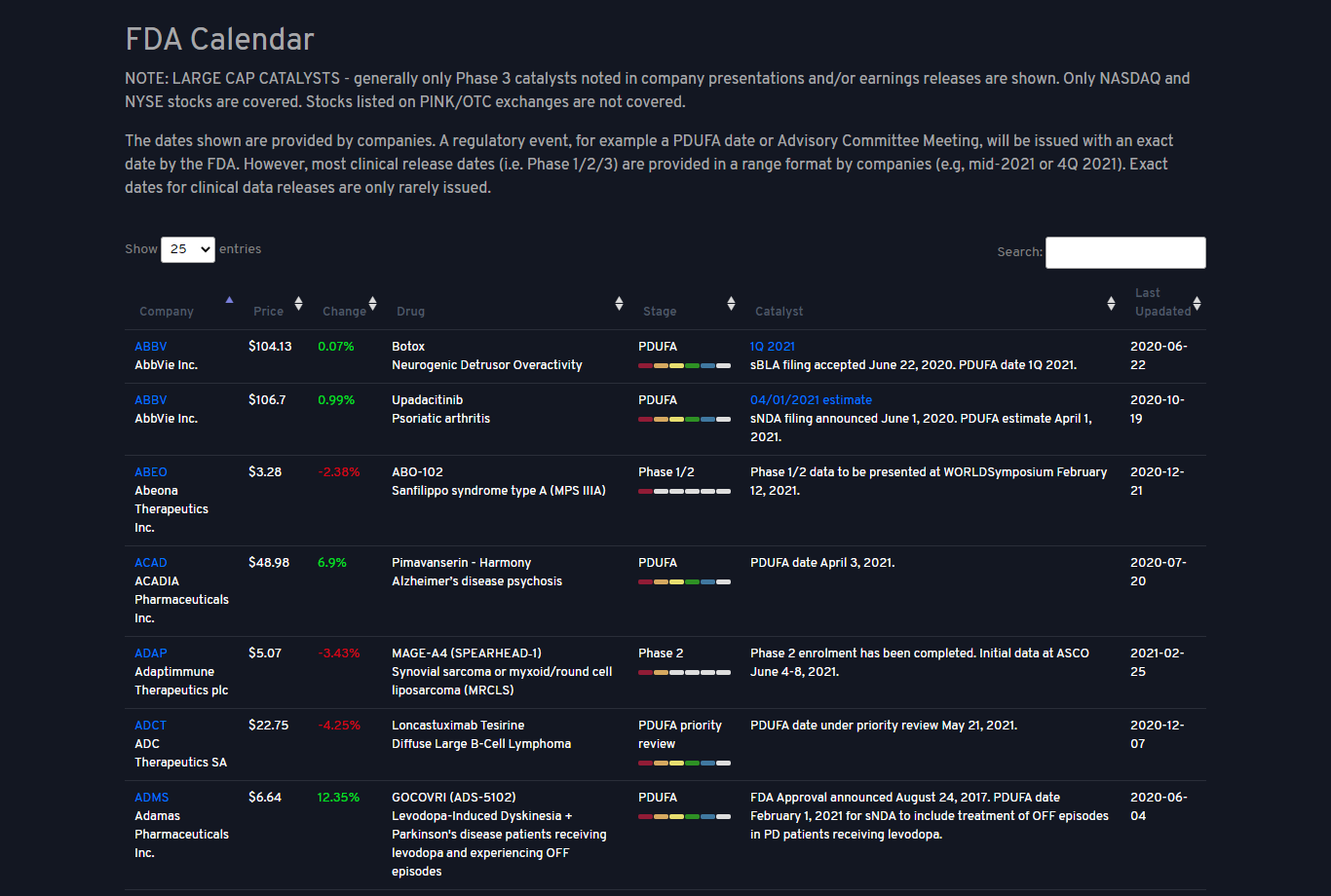Click the stage progress bar for Loncastuximab Tesirine
The image size is (1331, 896).
click(x=684, y=763)
